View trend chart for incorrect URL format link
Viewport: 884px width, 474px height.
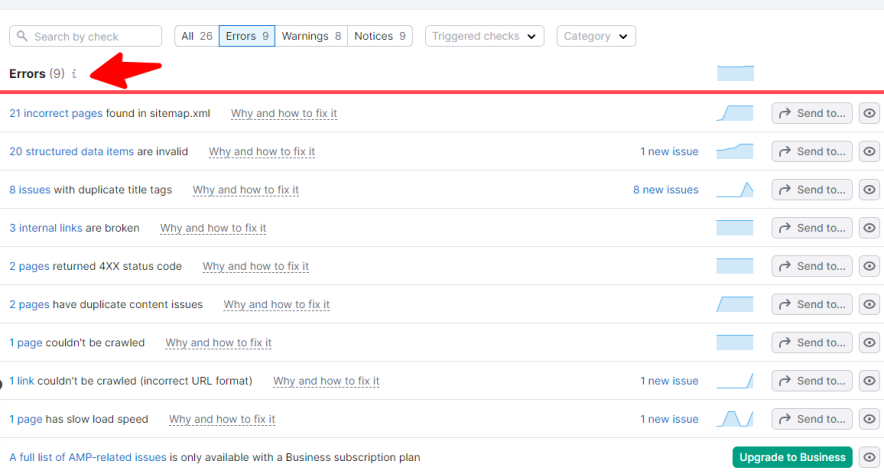(x=735, y=381)
